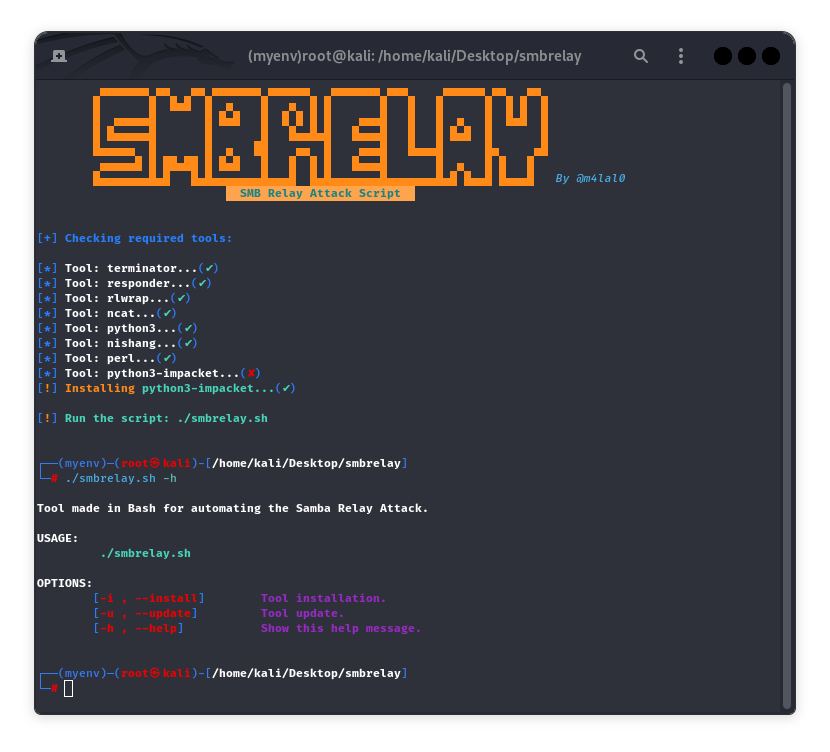Minimize window with first black circle
This screenshot has width=830, height=752.
tap(723, 56)
